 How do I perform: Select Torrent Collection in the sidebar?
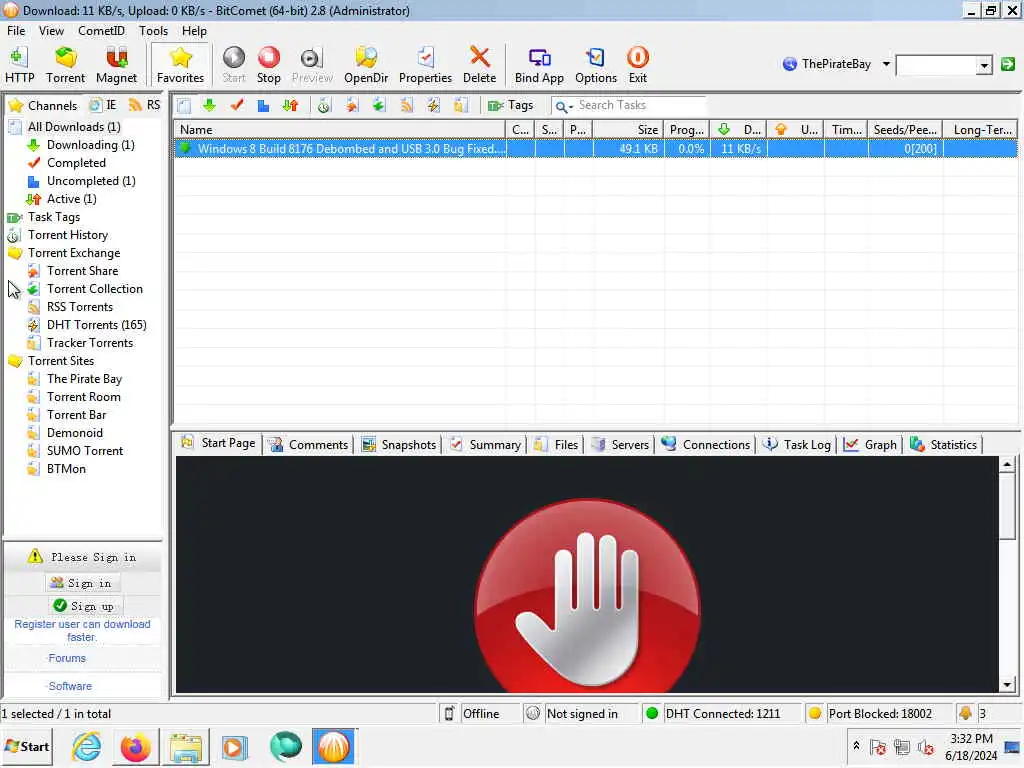coord(95,289)
